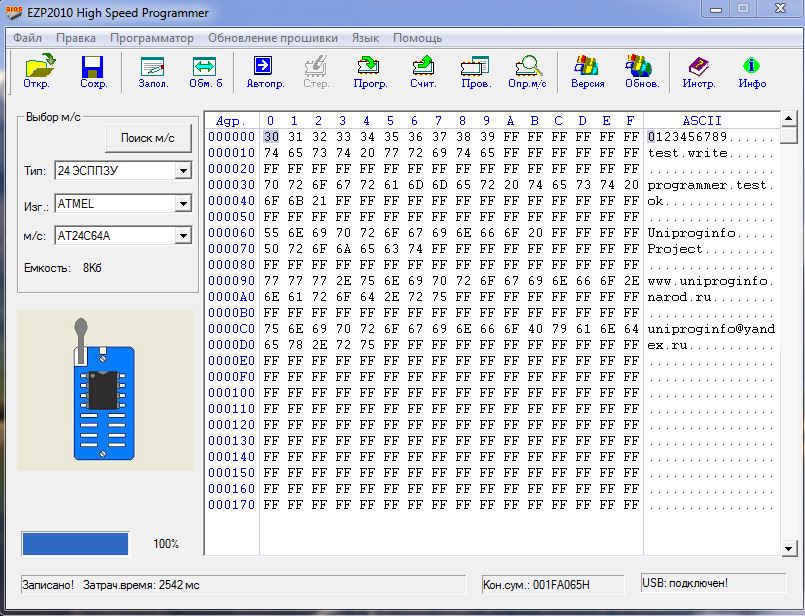The image size is (805, 616).
Task: Click the 100% progress bar
Action: tap(75, 544)
